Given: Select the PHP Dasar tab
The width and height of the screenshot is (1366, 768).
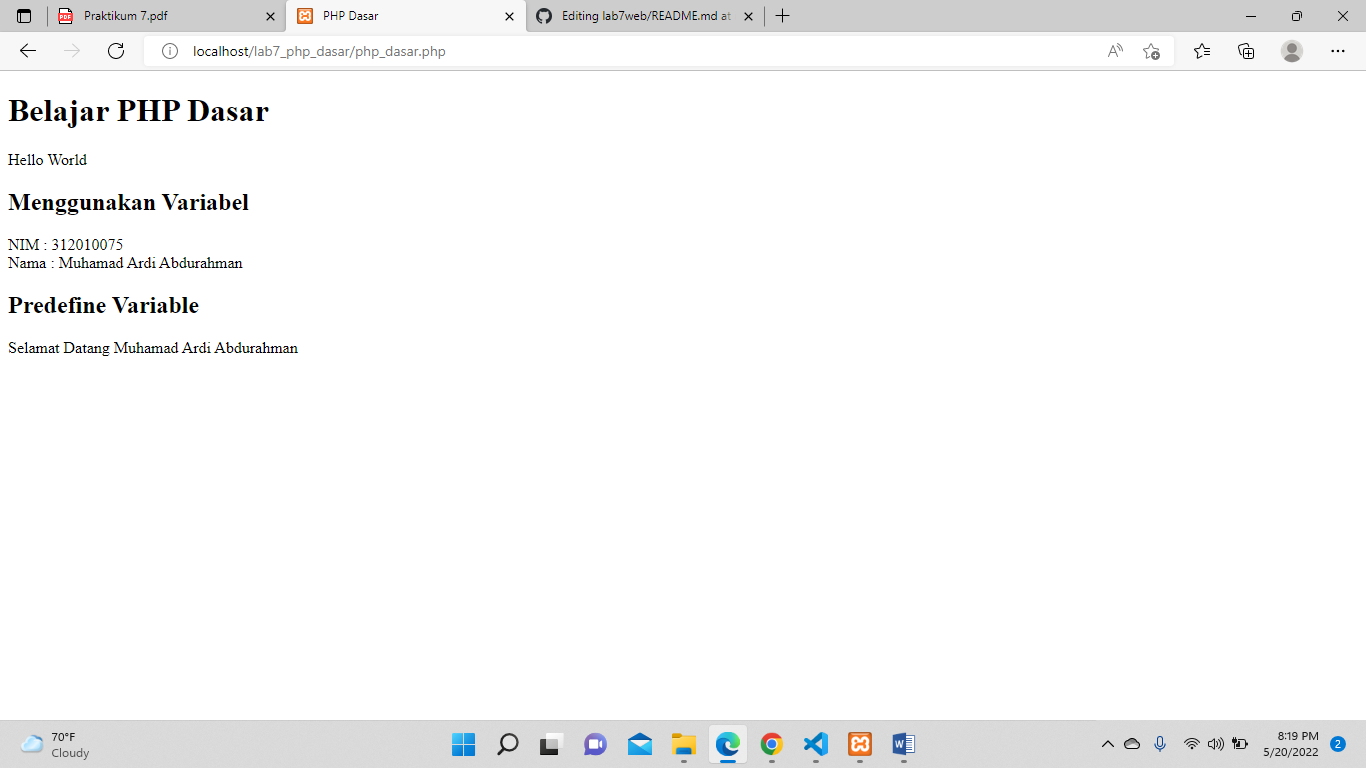Looking at the screenshot, I should (x=405, y=16).
